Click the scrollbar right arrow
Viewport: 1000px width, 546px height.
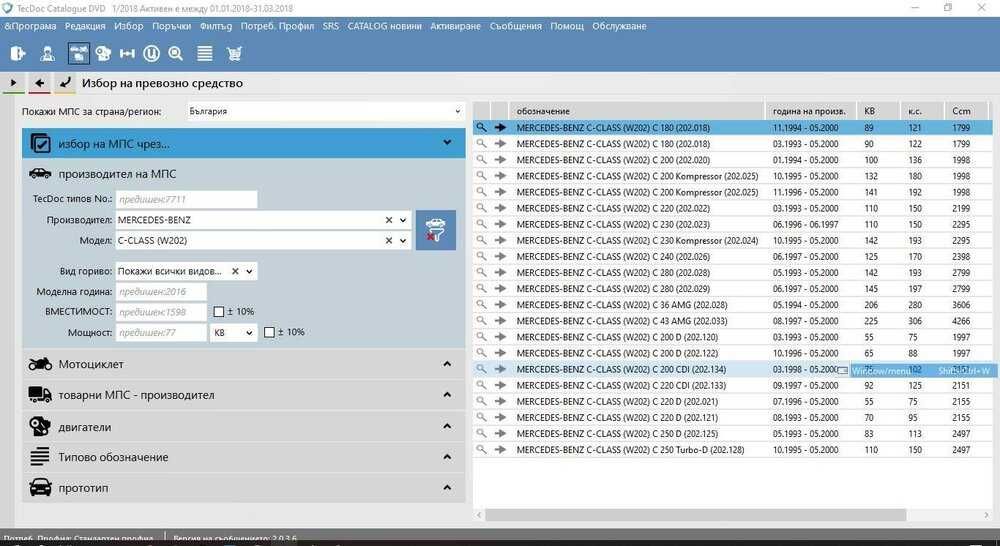point(987,515)
